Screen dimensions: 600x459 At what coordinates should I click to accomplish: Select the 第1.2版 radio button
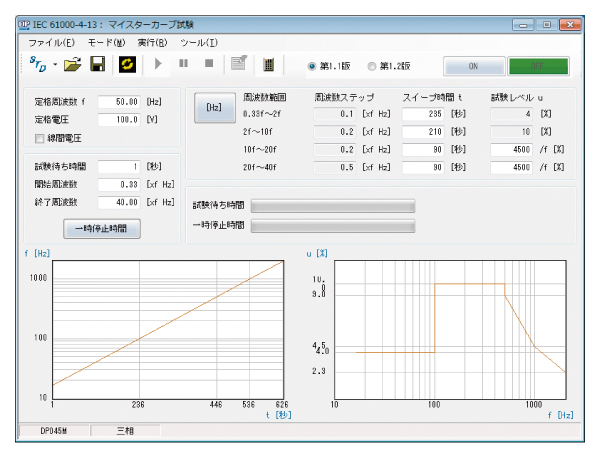coord(372,66)
